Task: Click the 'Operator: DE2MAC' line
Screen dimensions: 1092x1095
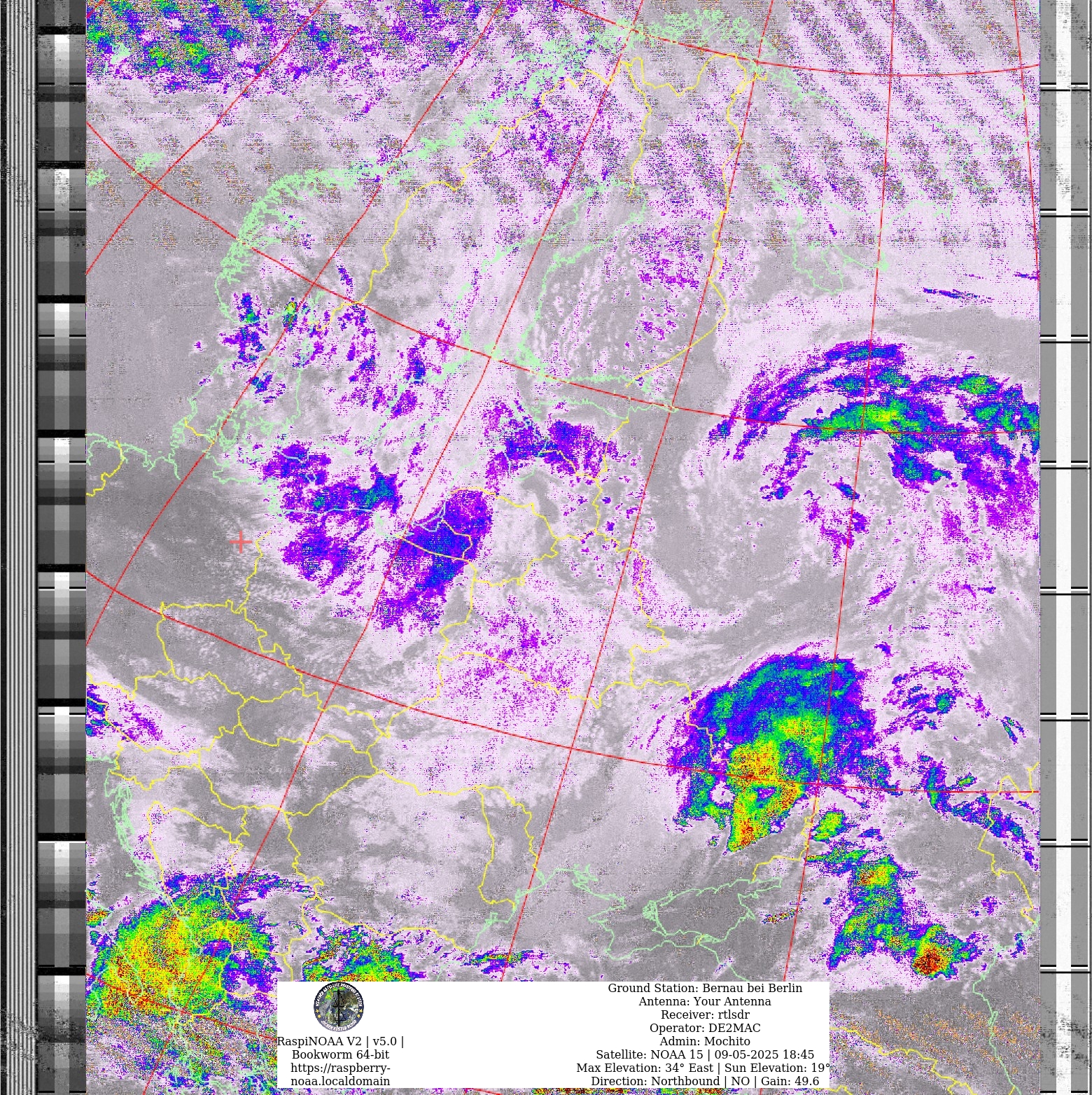Action: click(705, 1028)
